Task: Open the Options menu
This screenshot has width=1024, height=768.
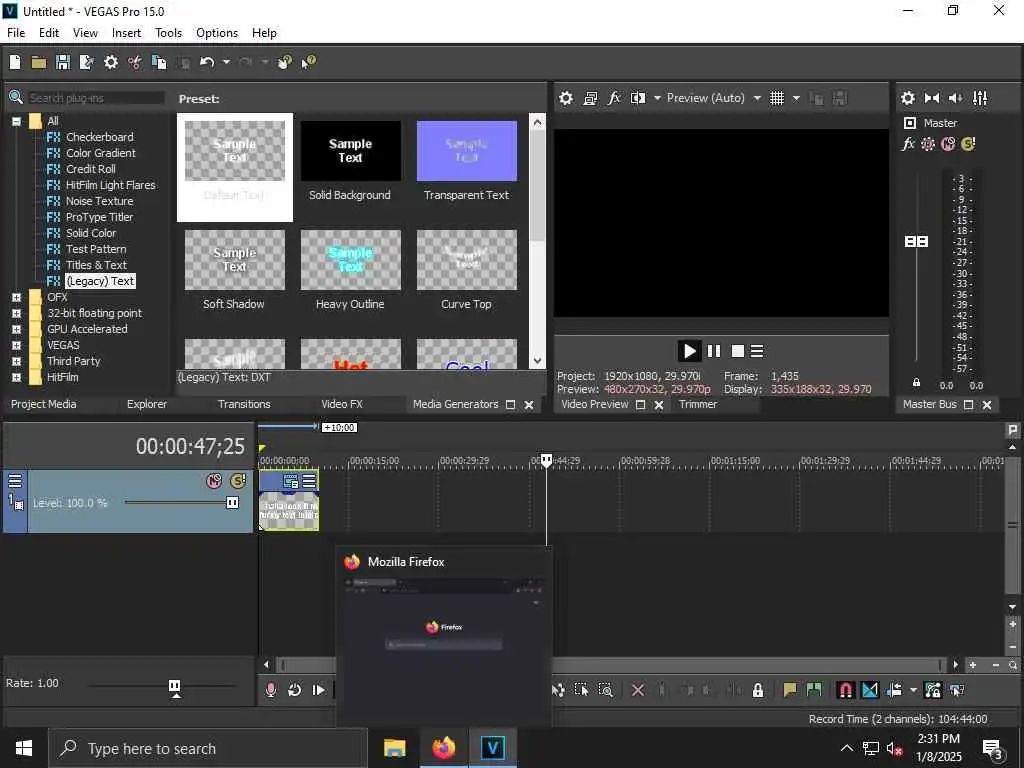Action: (217, 33)
